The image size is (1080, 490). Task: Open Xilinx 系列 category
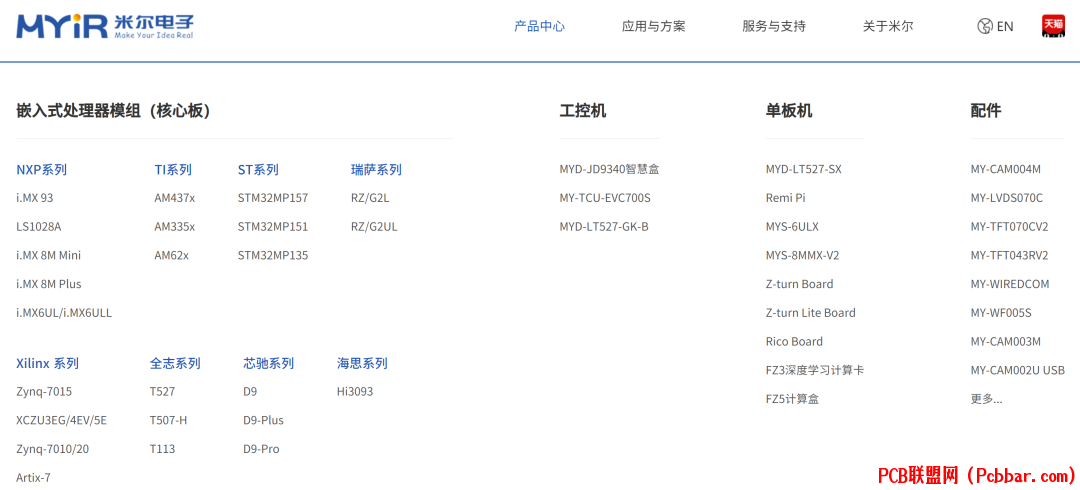click(x=48, y=363)
